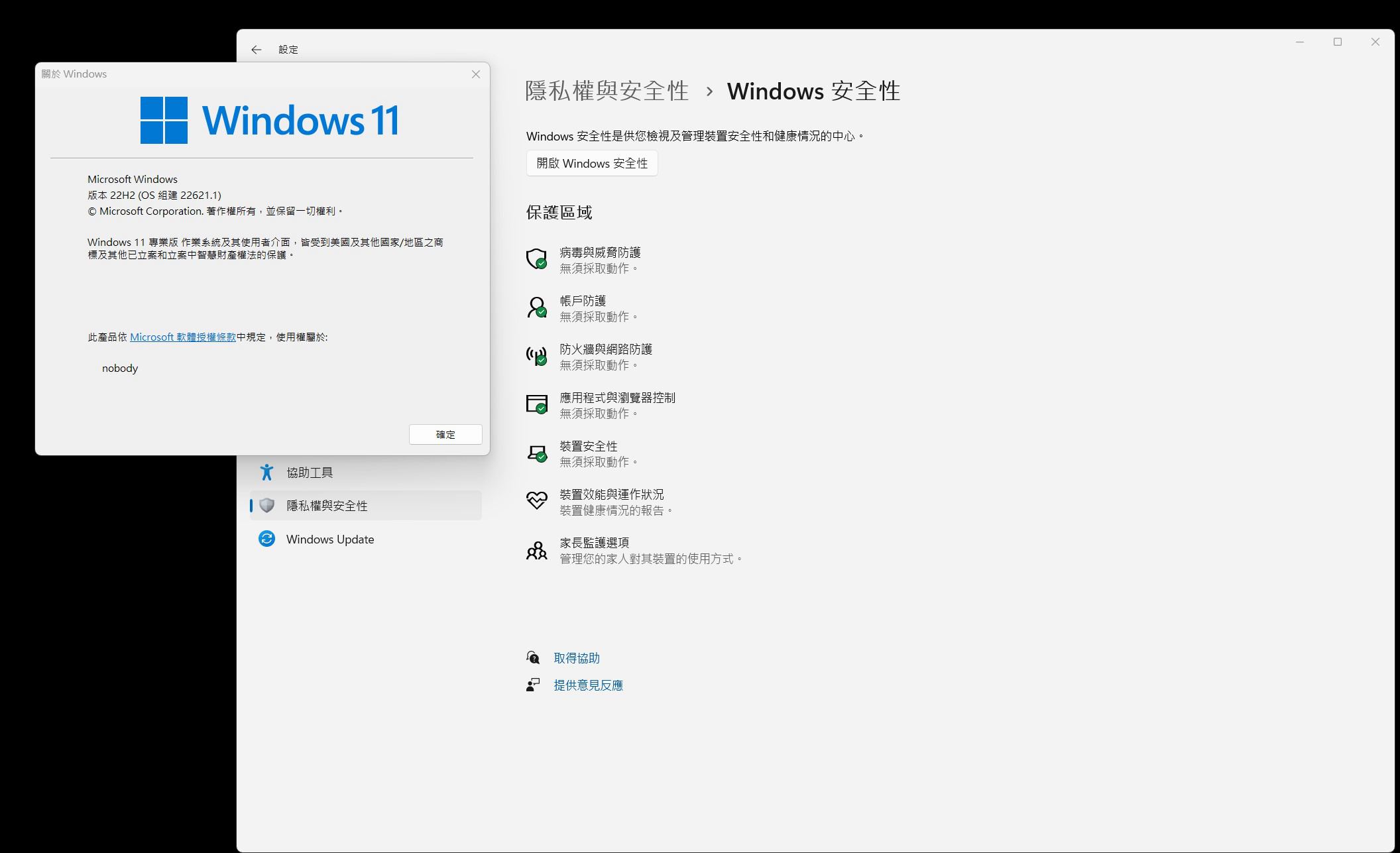Image resolution: width=1400 pixels, height=853 pixels.
Task: Follow the Microsoft 軟體授權條款 link
Action: pos(183,337)
